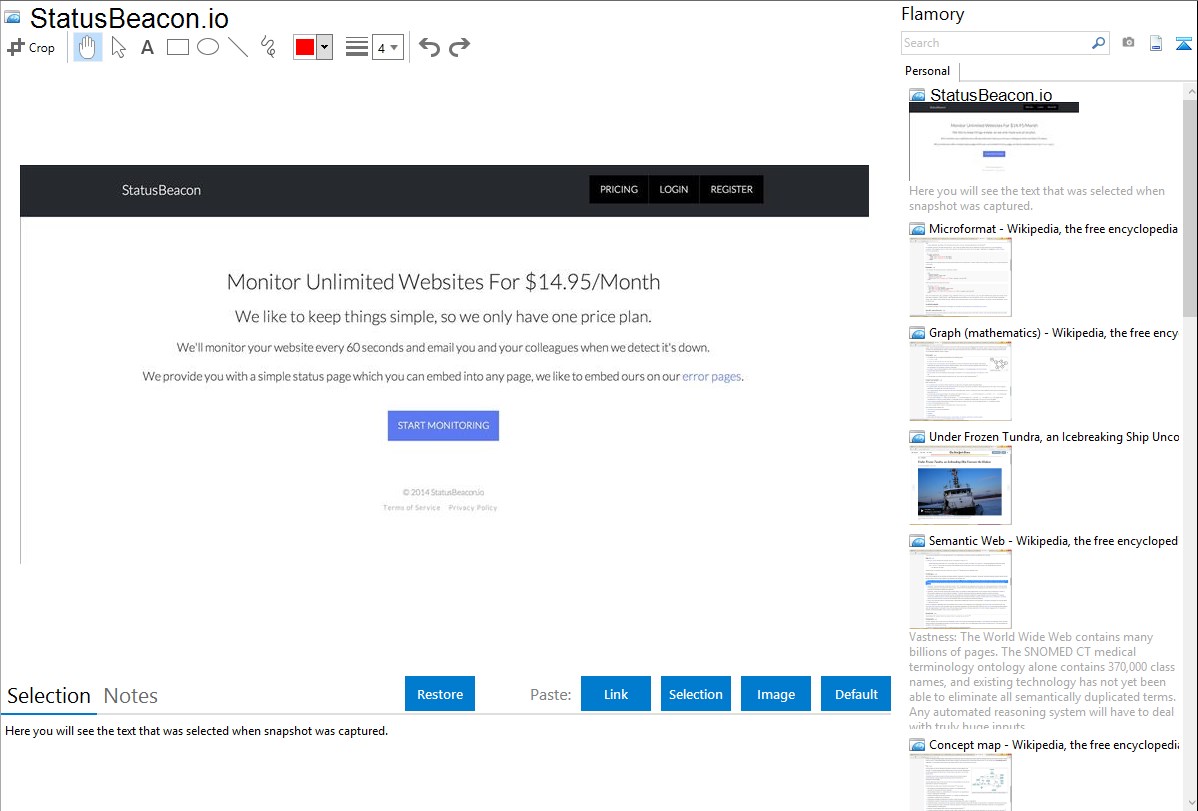Click the red color swatch
The image size is (1198, 811).
point(305,47)
